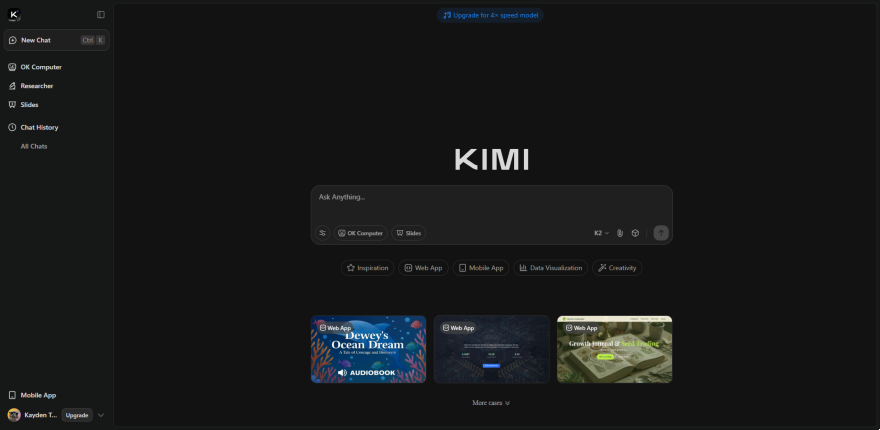Expand More cases
This screenshot has width=880, height=430.
coord(491,403)
